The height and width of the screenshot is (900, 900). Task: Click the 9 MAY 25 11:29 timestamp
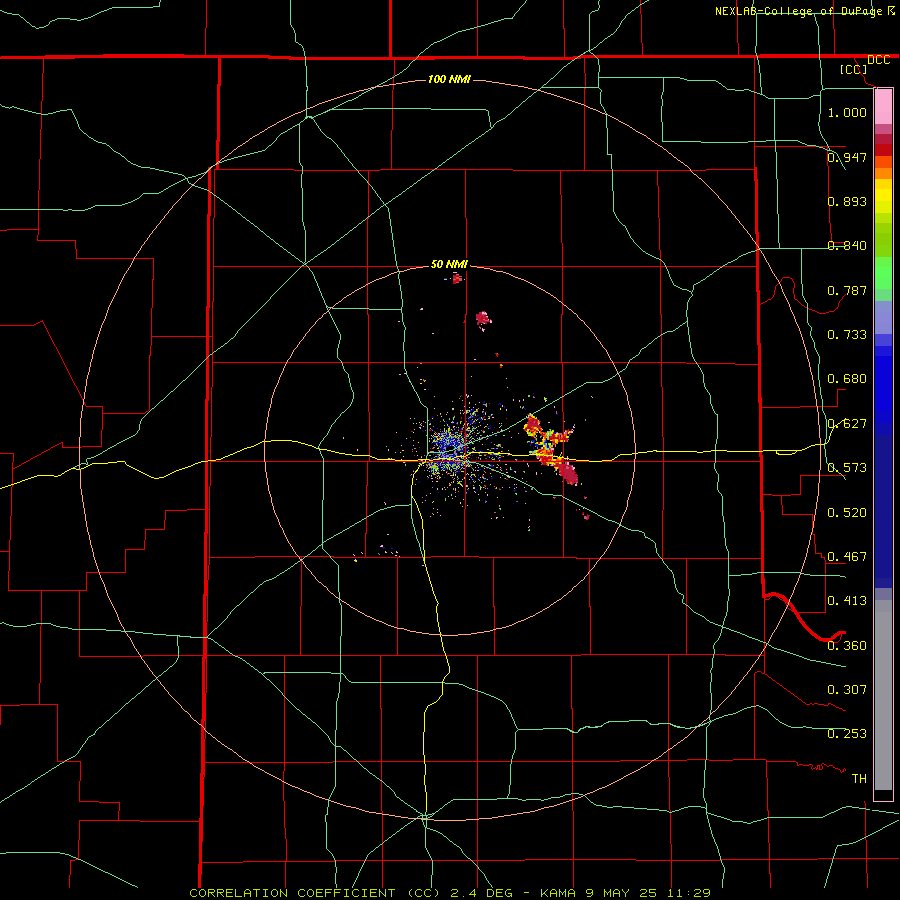[x=648, y=893]
